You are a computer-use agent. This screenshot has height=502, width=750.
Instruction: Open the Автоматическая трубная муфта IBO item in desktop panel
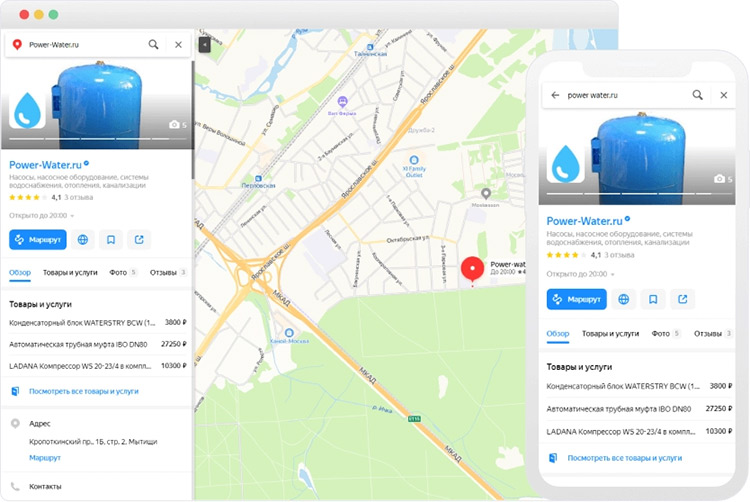point(98,344)
